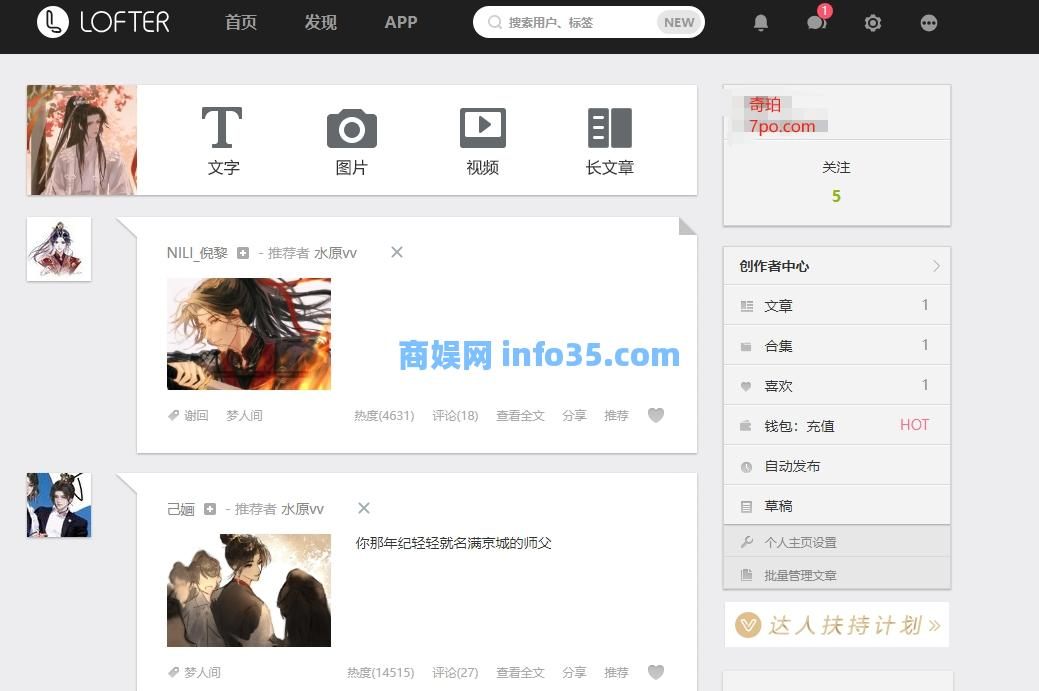
Task: Open messages chat bubble icon
Action: pyautogui.click(x=816, y=23)
